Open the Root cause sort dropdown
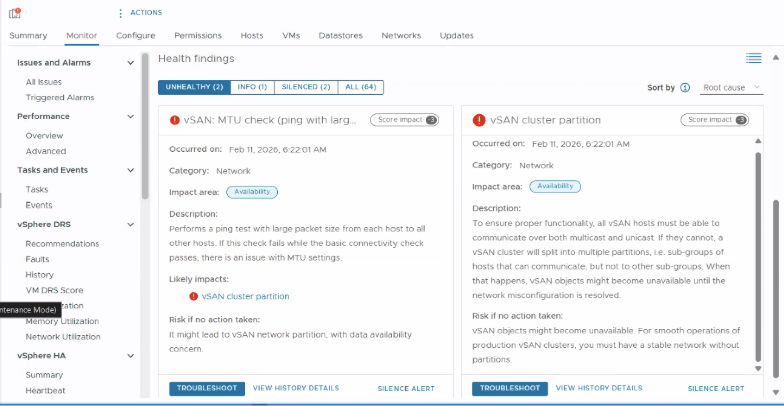Screen dimensions: 784x406 pyautogui.click(x=732, y=88)
